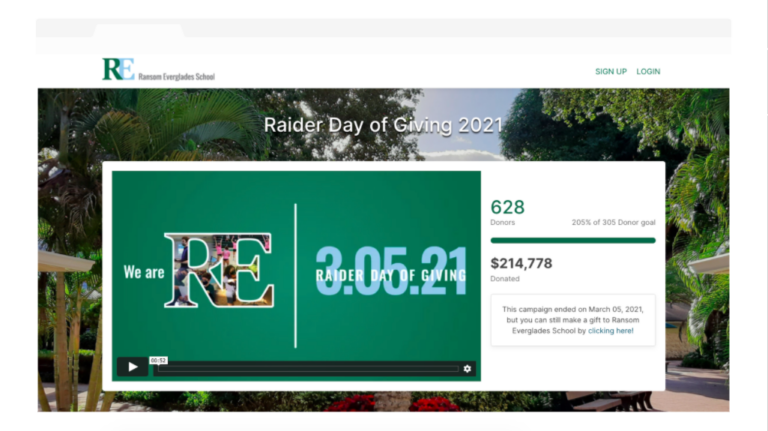The height and width of the screenshot is (431, 768).
Task: Click the "This campaign ended on March 05, 2021" notice
Action: (x=573, y=320)
